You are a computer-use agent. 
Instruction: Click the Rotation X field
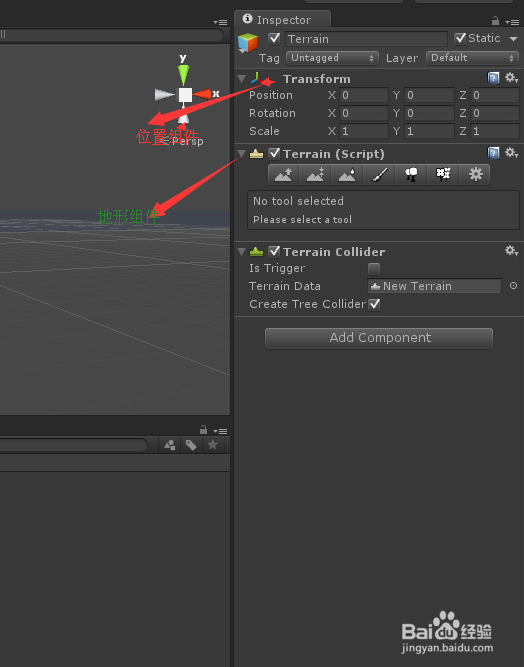pos(364,113)
